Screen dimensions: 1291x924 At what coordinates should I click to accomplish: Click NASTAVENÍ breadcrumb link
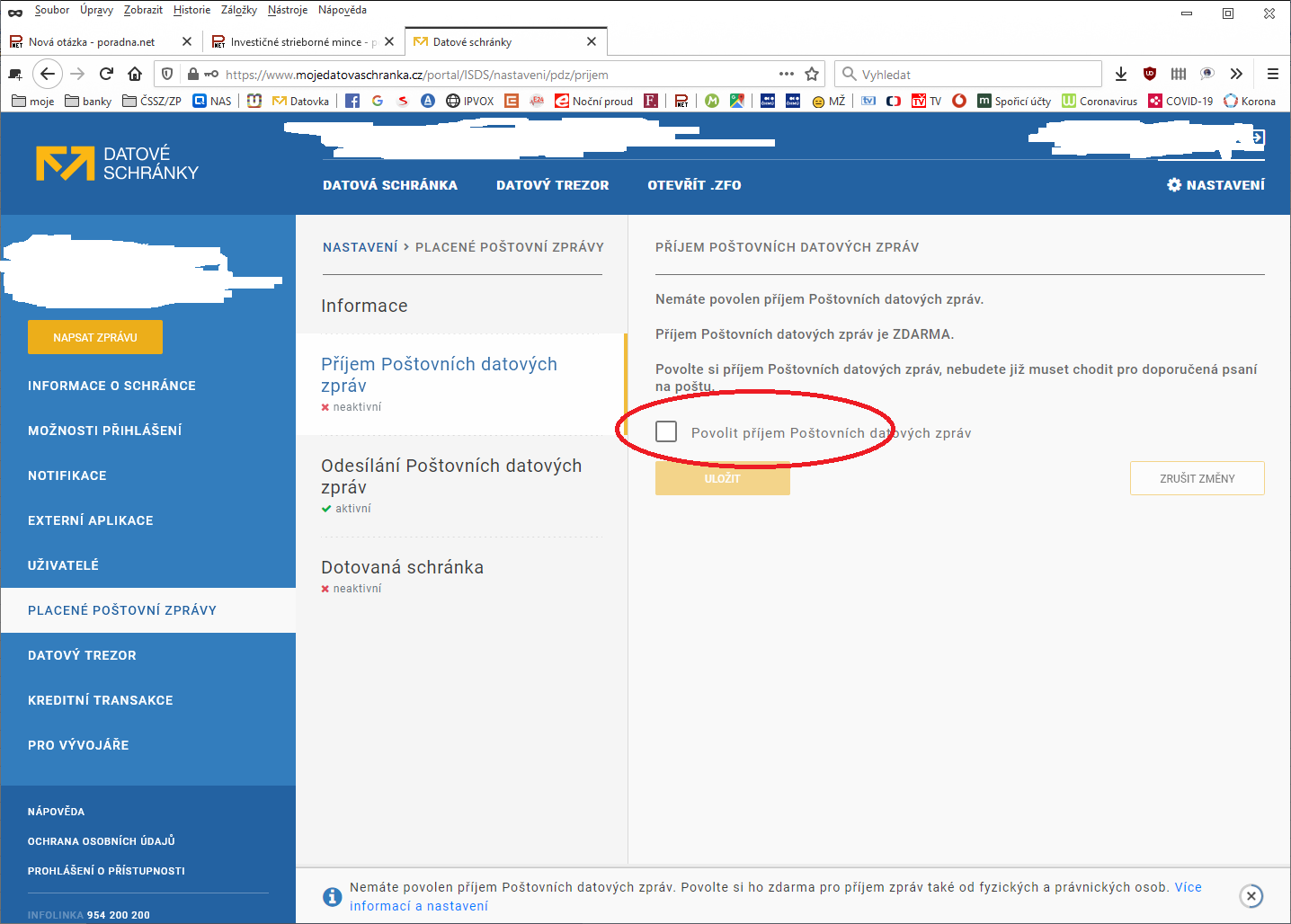tap(360, 247)
